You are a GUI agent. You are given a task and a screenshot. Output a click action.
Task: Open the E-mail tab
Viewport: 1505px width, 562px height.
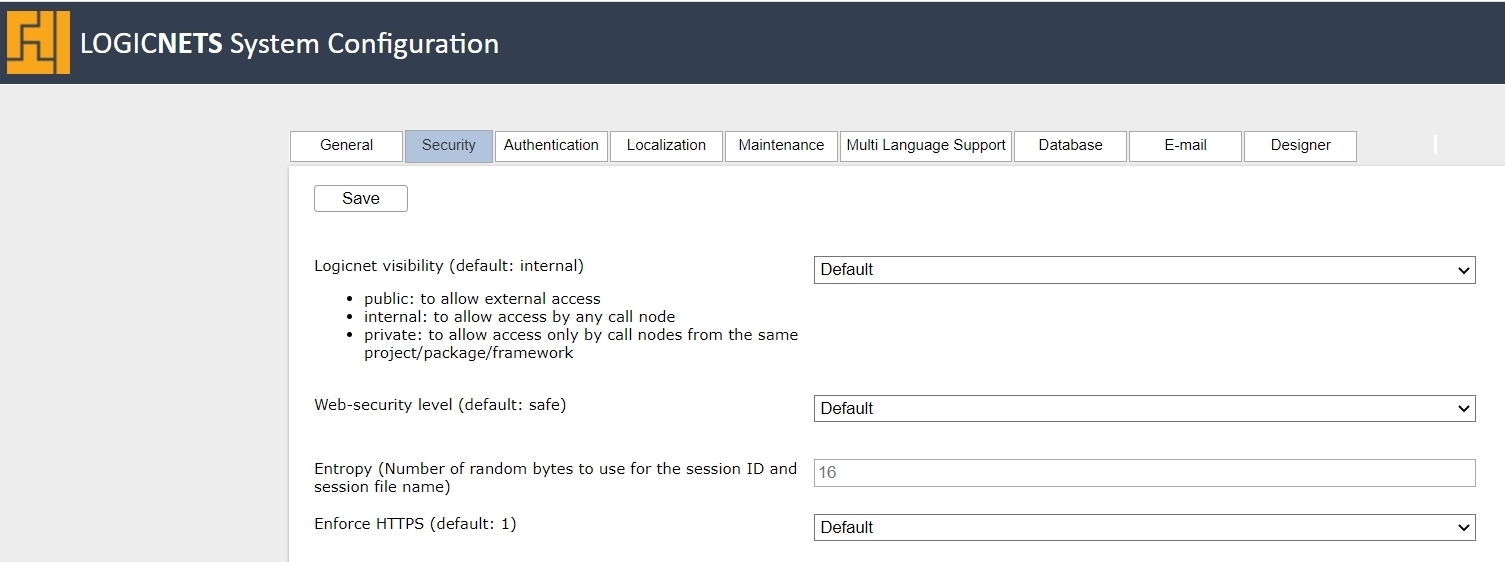1185,146
